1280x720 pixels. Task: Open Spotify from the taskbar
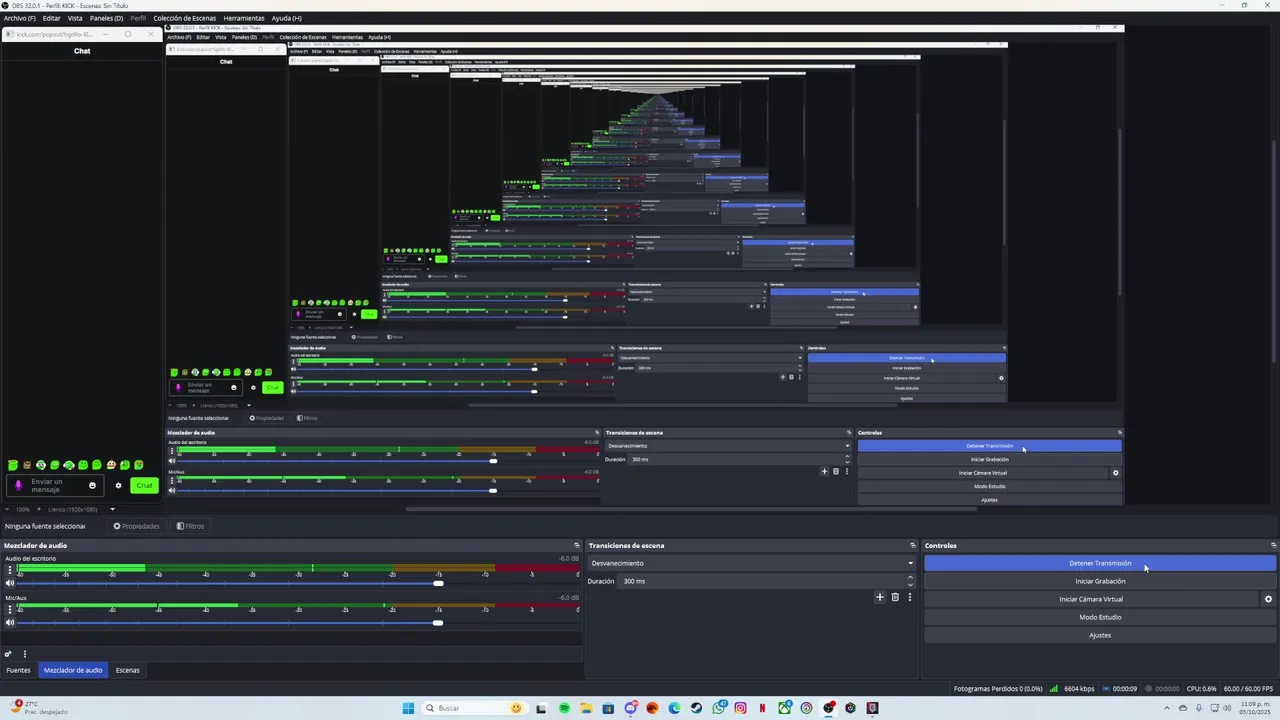(565, 708)
